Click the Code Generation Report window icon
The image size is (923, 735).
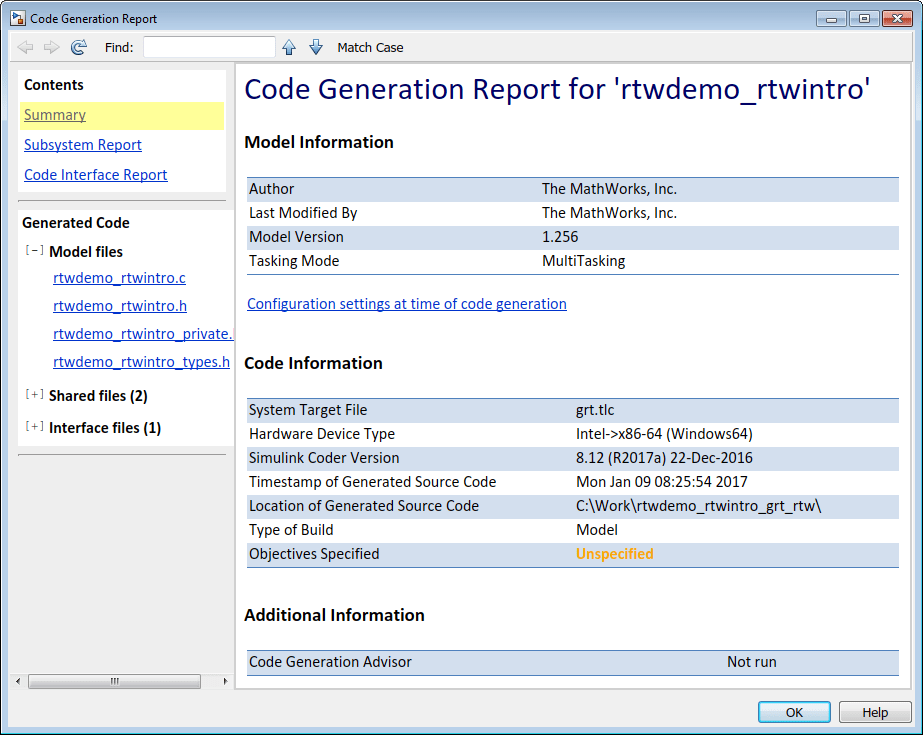pyautogui.click(x=17, y=18)
